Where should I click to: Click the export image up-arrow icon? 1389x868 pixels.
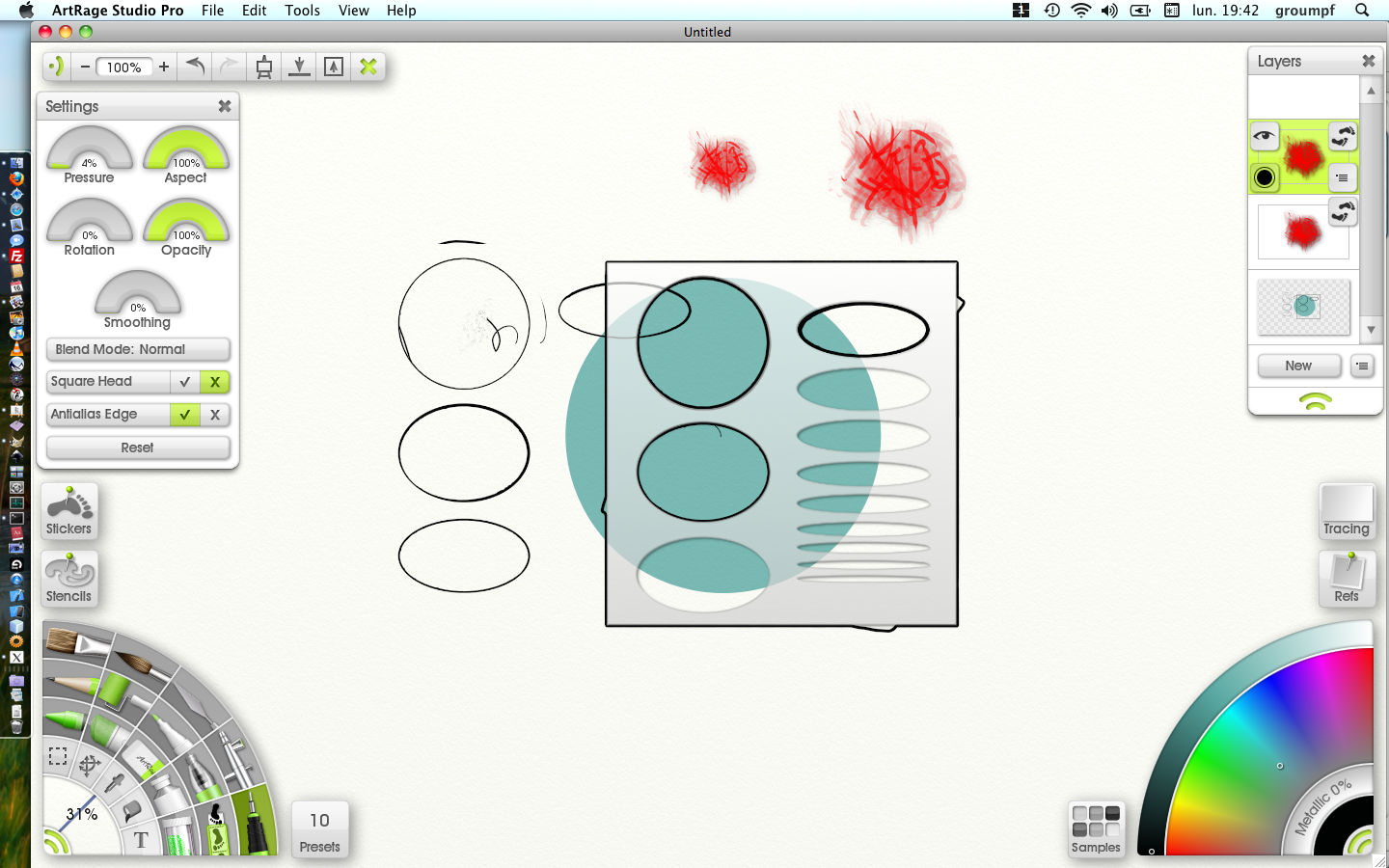334,67
